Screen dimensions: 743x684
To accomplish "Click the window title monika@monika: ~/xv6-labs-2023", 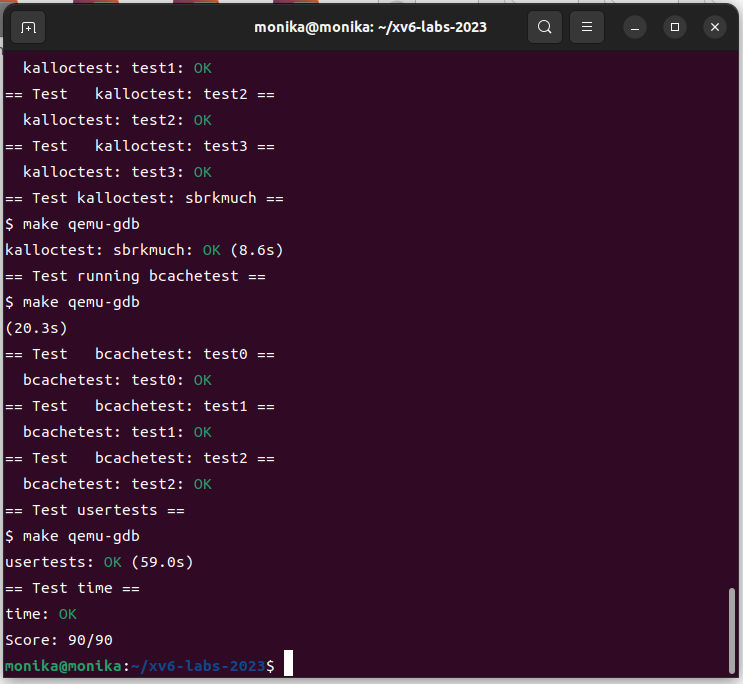I will 370,27.
